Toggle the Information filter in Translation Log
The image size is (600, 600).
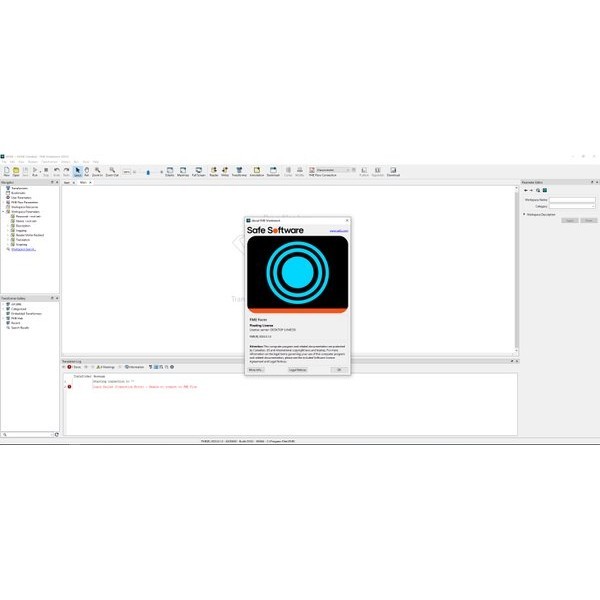(x=134, y=367)
